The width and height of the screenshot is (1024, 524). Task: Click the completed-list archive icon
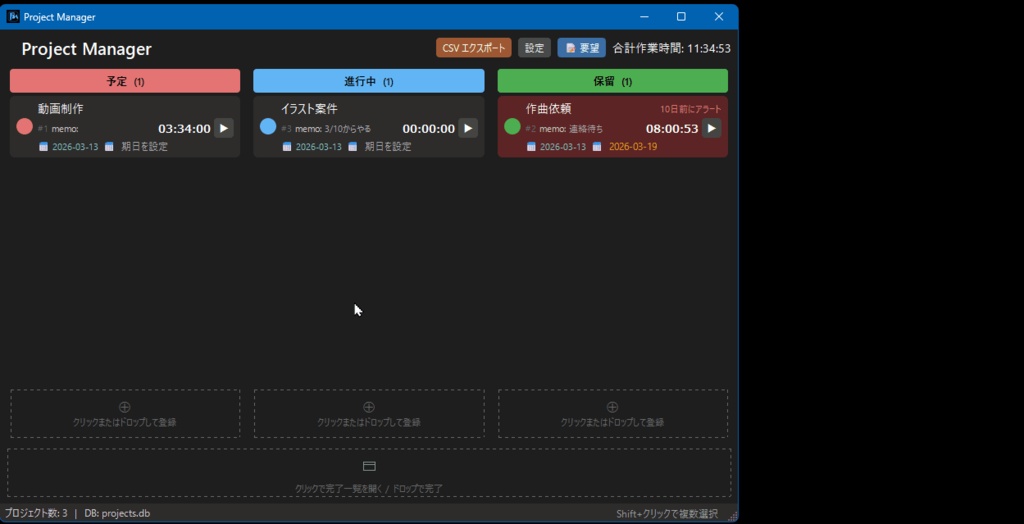click(369, 467)
